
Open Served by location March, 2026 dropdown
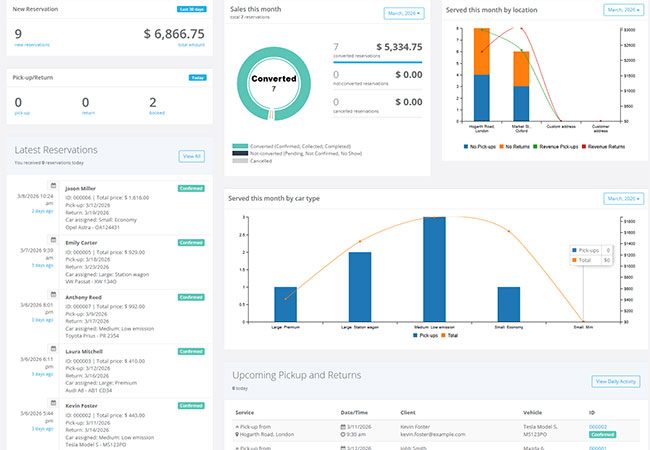[x=623, y=10]
